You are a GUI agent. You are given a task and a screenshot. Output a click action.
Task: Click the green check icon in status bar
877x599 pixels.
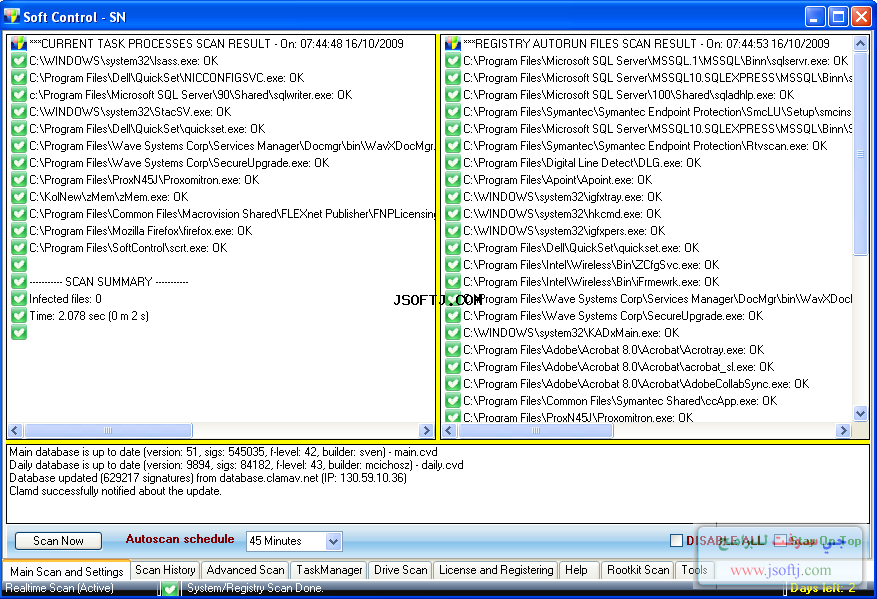(x=171, y=588)
